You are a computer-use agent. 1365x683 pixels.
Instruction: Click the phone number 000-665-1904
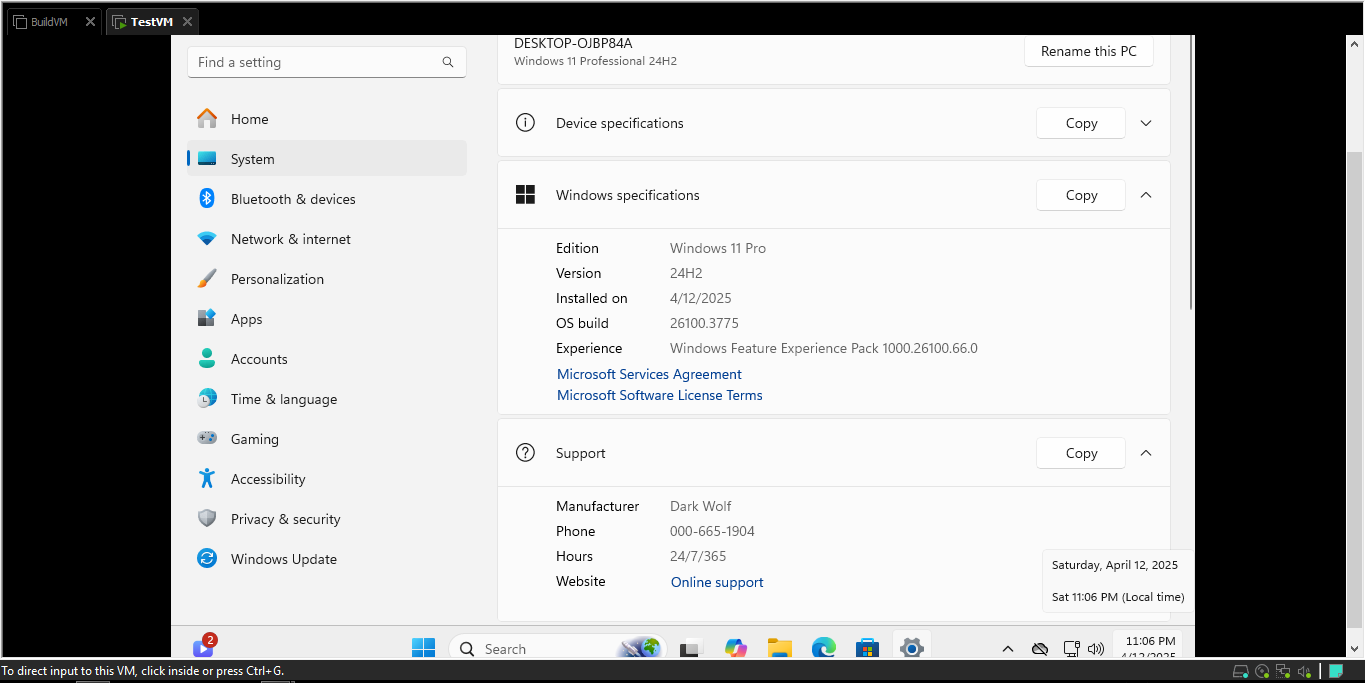[x=712, y=531]
